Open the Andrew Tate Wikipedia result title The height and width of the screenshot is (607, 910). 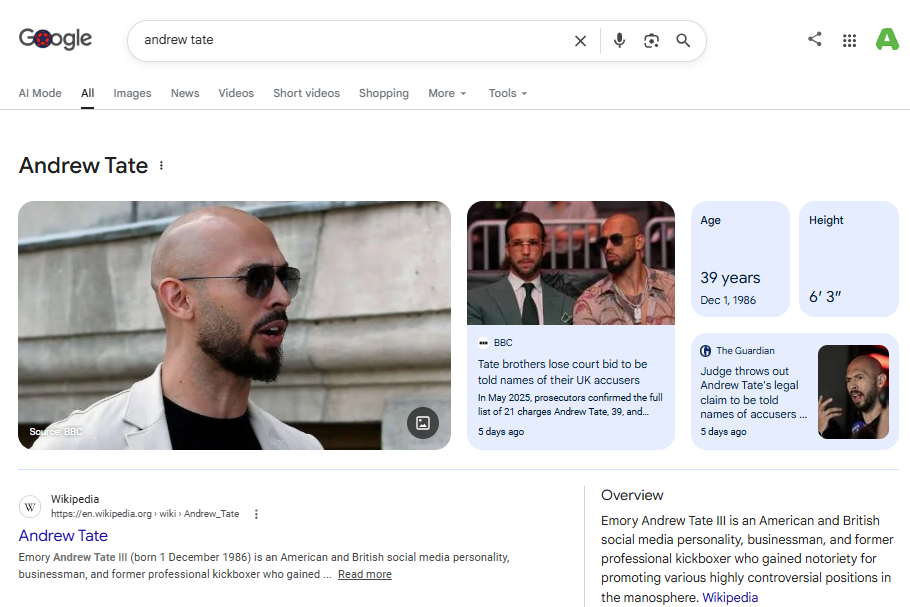[63, 536]
